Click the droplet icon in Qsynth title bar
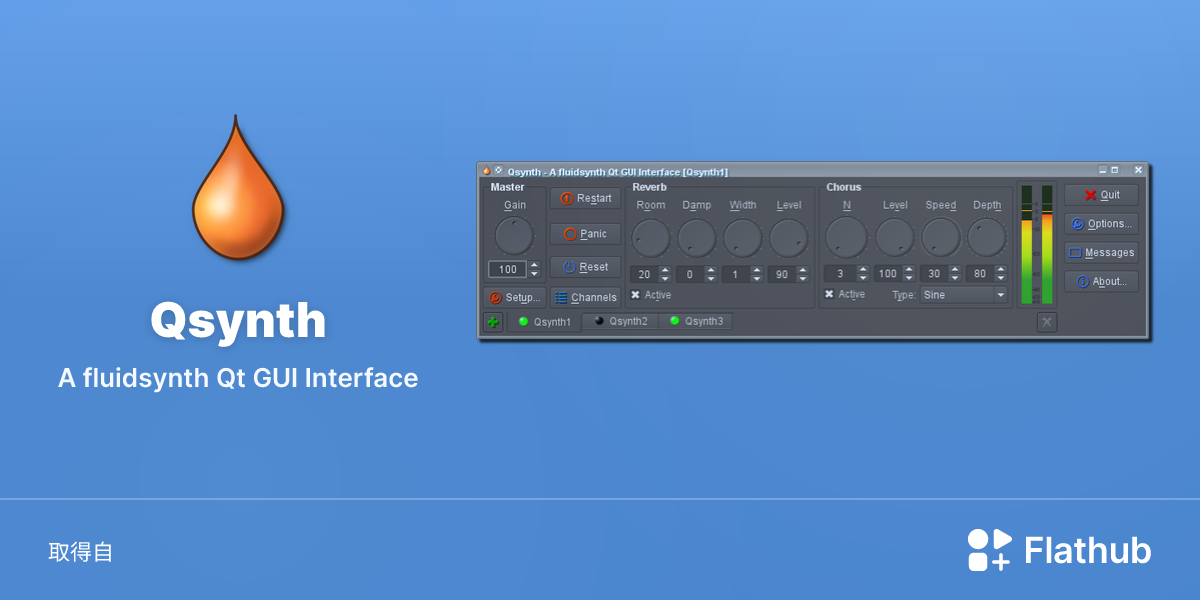Screen dimensions: 1200x600 click(x=486, y=171)
